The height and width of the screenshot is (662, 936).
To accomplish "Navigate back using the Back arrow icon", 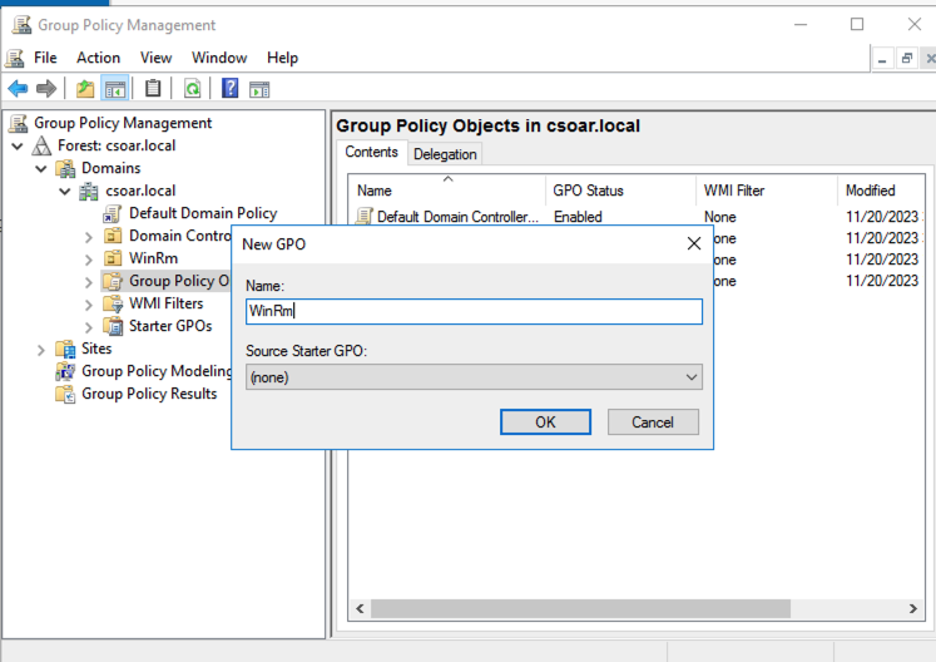I will click(x=17, y=88).
